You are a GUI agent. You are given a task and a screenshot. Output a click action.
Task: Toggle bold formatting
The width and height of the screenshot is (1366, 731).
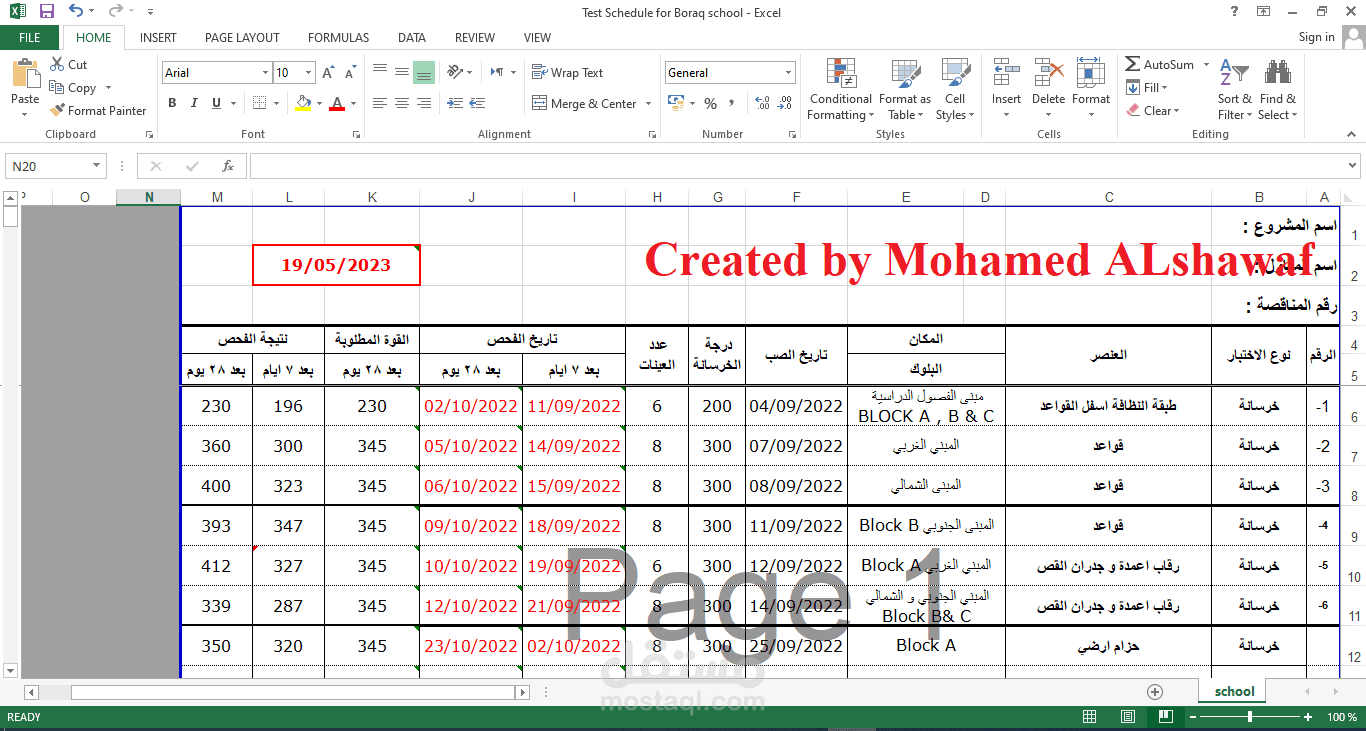pos(171,102)
